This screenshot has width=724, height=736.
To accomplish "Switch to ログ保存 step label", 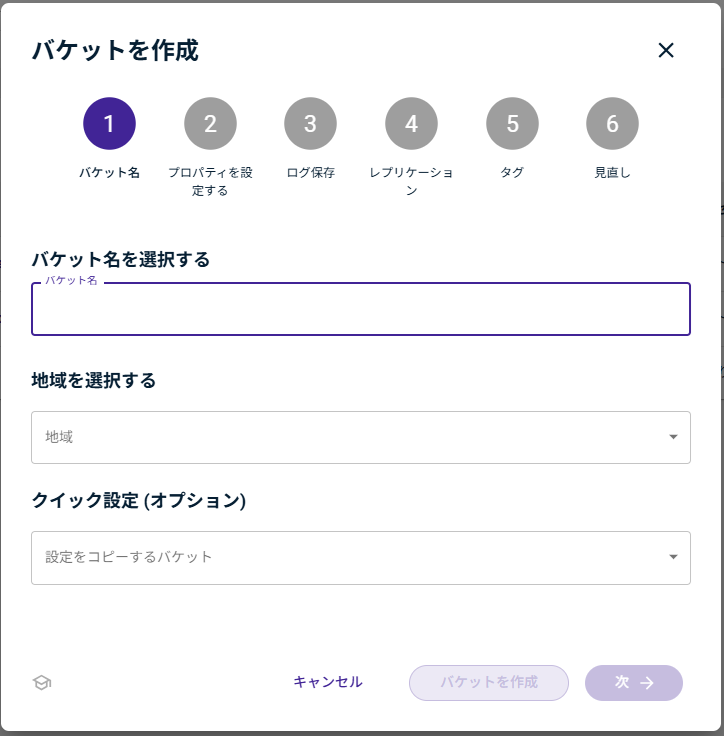I will coord(310,173).
